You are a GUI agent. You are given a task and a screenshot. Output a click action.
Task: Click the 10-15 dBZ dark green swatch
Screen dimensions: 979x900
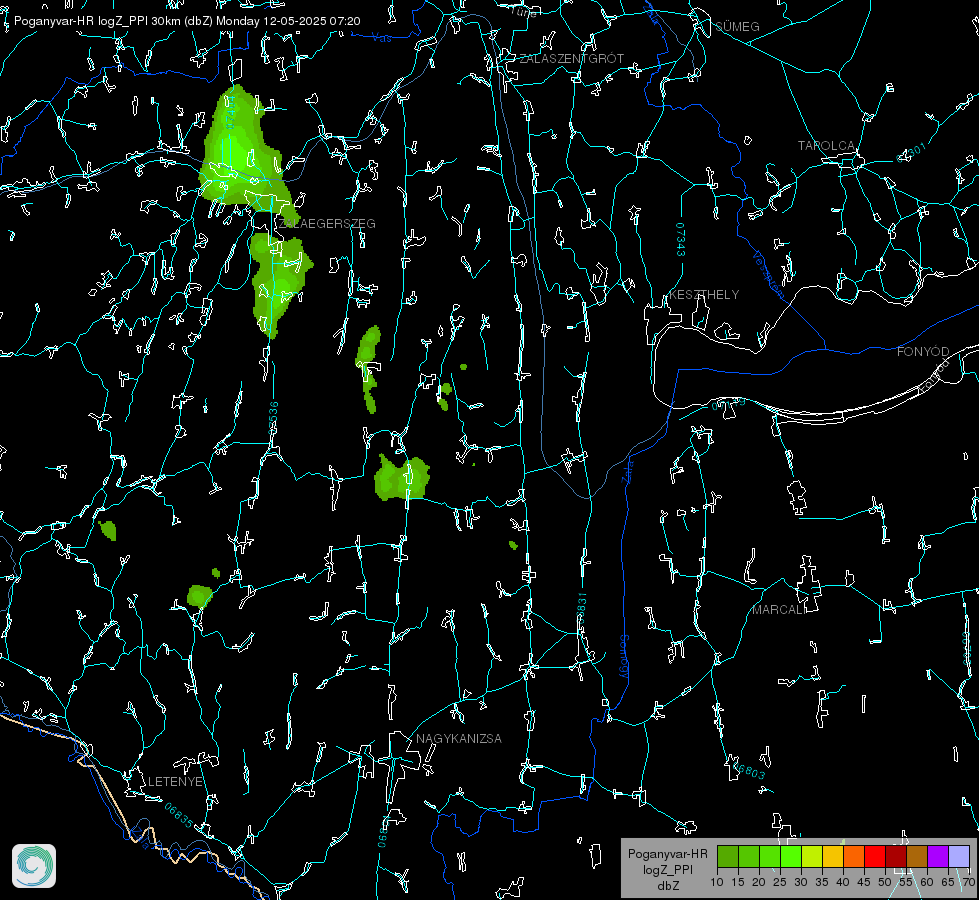point(728,856)
